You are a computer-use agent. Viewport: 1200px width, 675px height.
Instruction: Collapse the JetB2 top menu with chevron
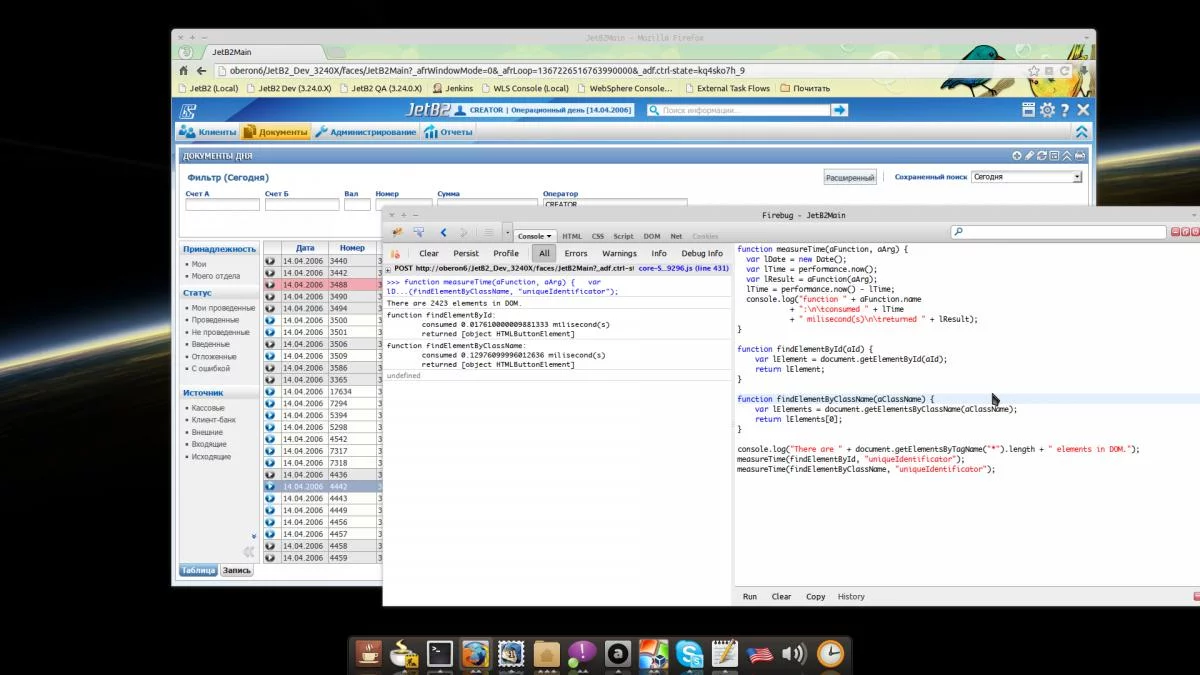click(1082, 132)
